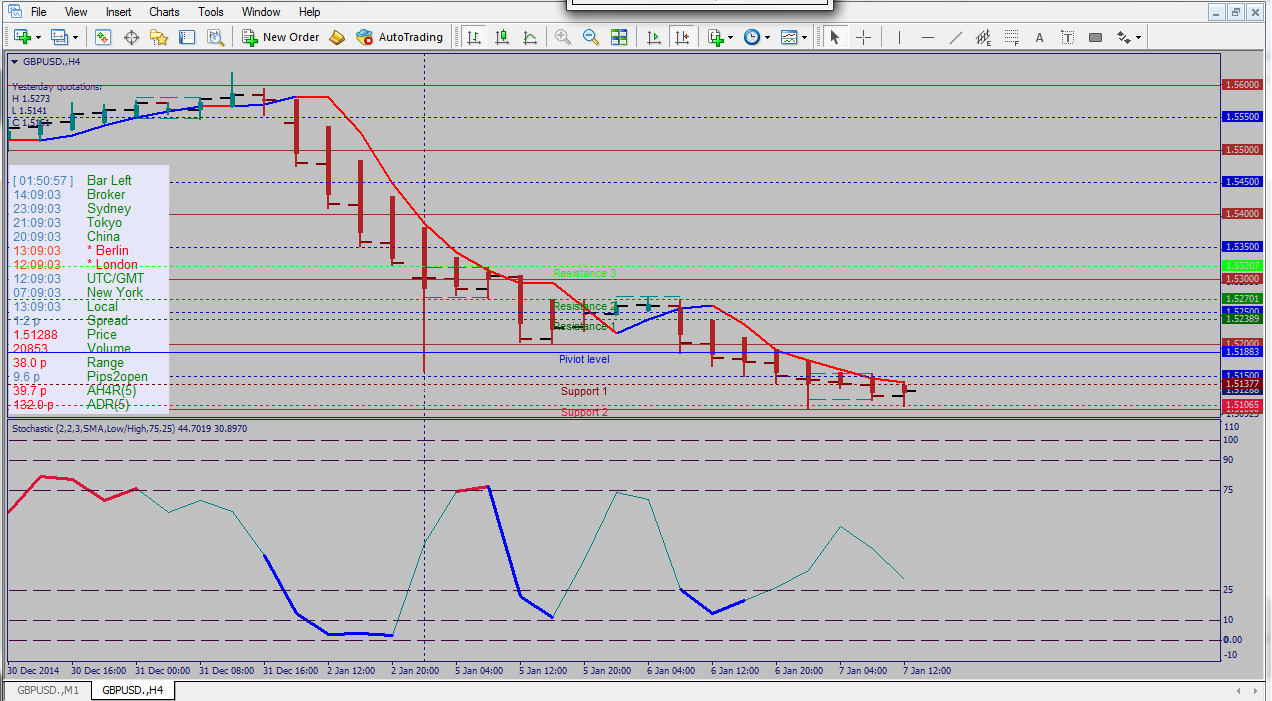Viewport: 1272px width, 701px height.
Task: Switch to bar chart mode
Action: pos(473,37)
